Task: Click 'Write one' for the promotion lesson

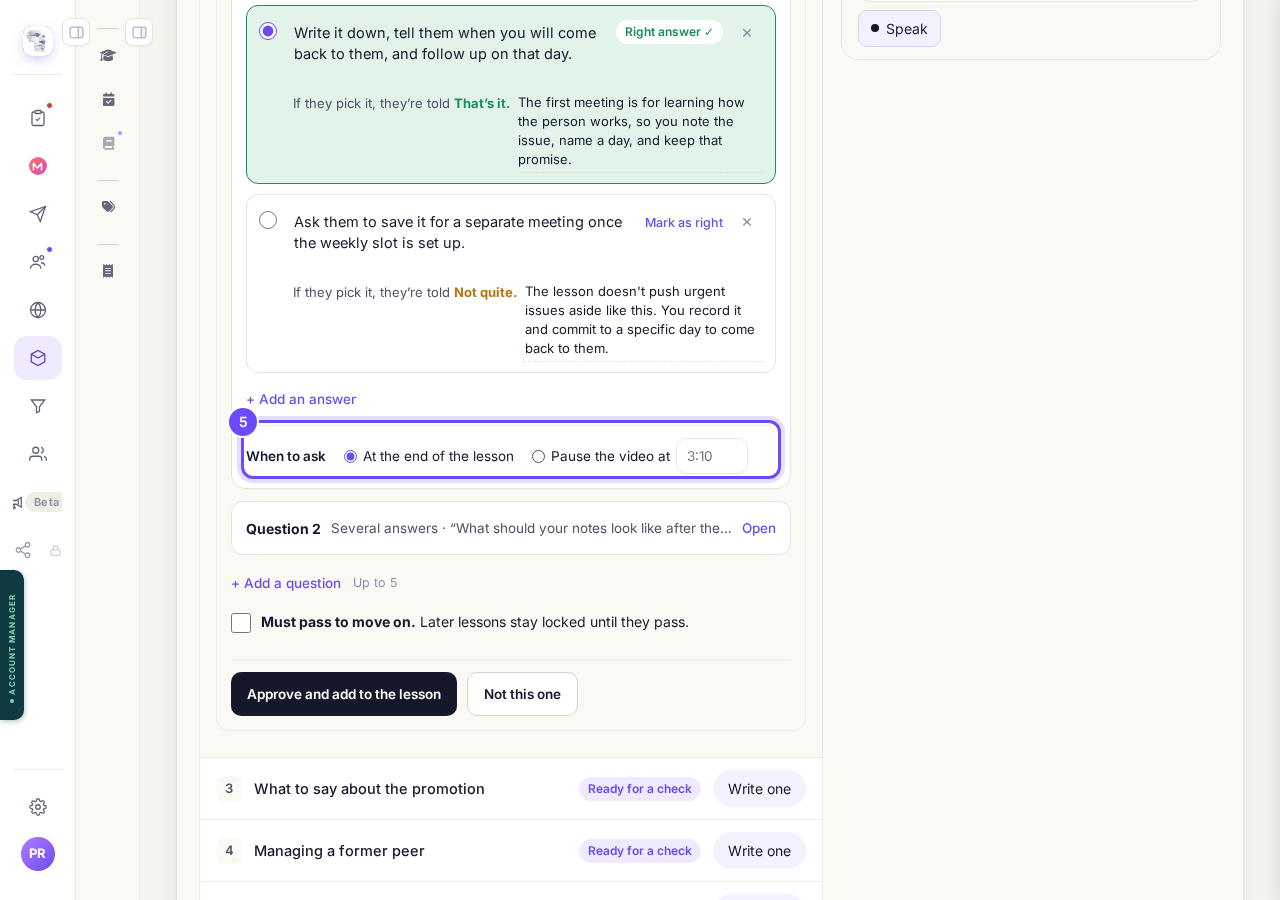Action: [x=759, y=789]
